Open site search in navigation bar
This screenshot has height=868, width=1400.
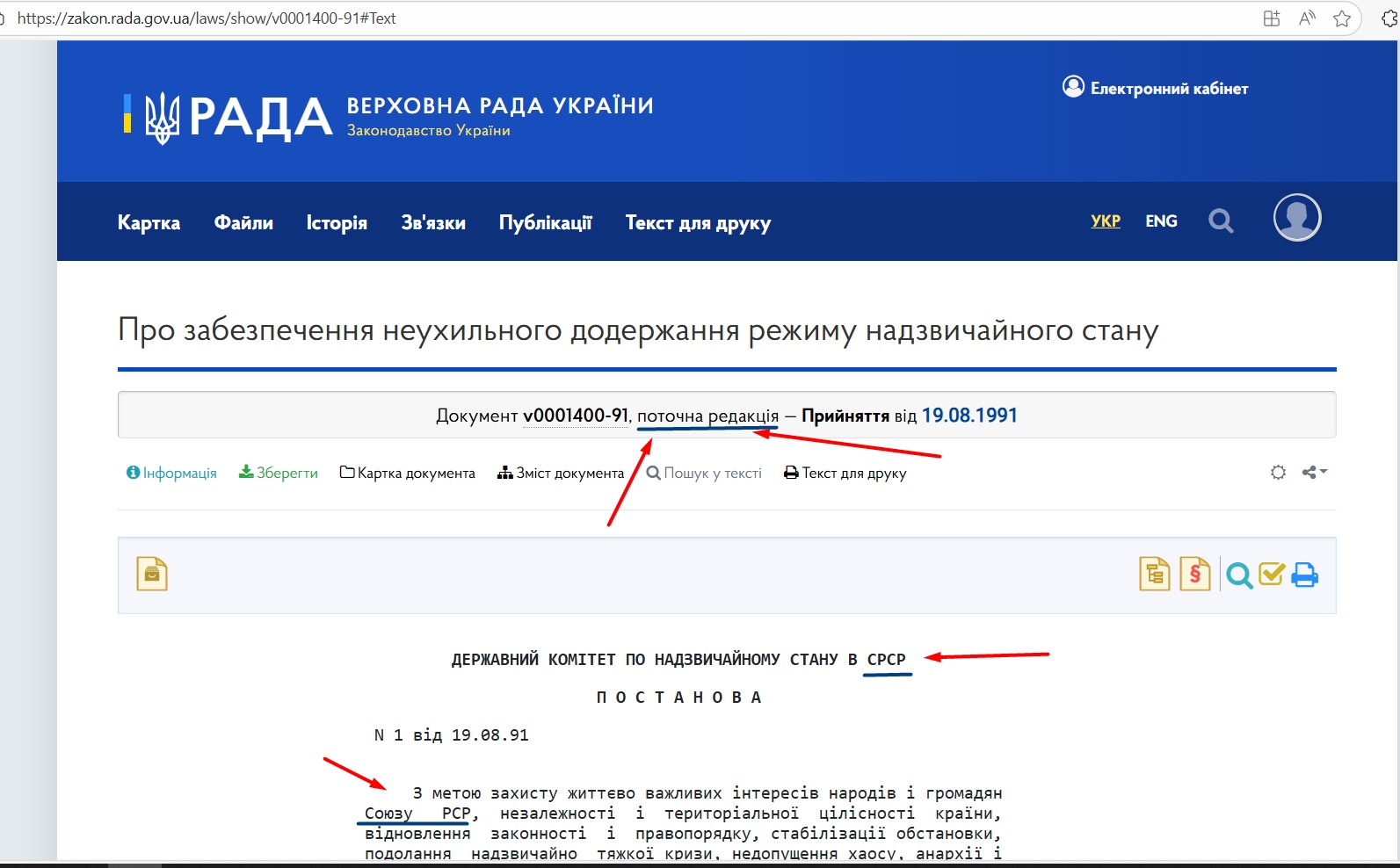[x=1221, y=221]
